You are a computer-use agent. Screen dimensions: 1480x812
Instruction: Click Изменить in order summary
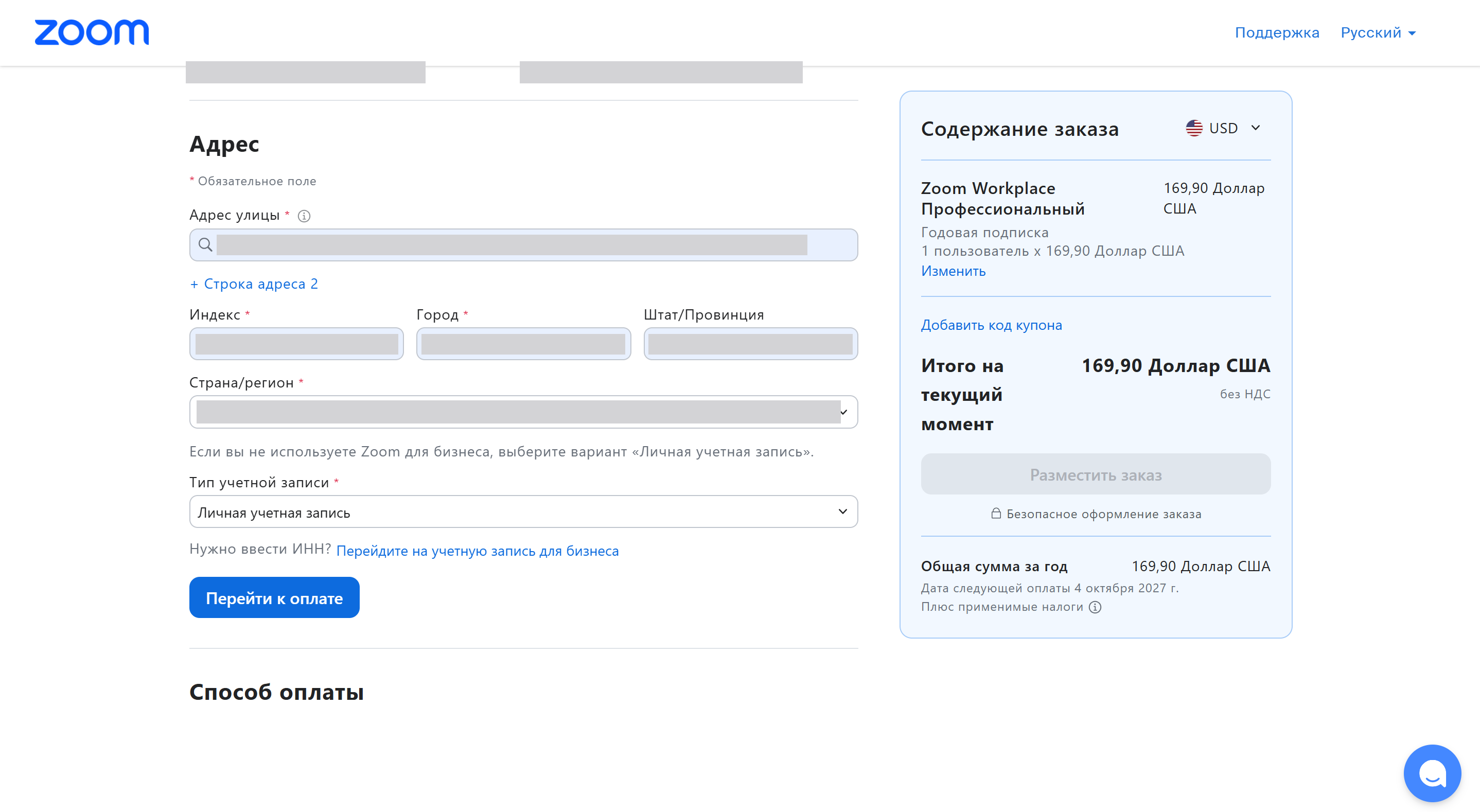[953, 271]
